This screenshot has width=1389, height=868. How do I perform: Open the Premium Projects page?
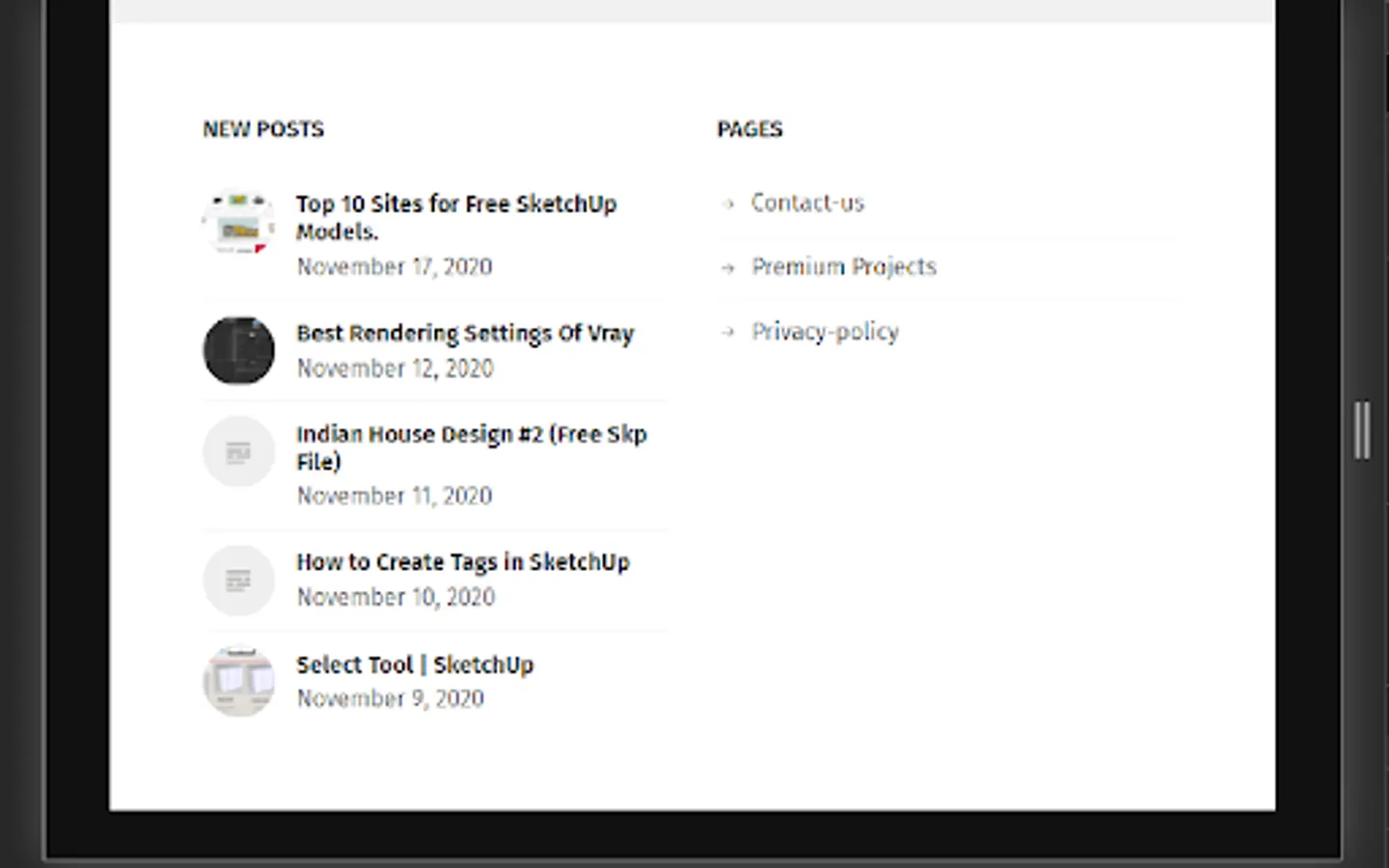pos(843,267)
